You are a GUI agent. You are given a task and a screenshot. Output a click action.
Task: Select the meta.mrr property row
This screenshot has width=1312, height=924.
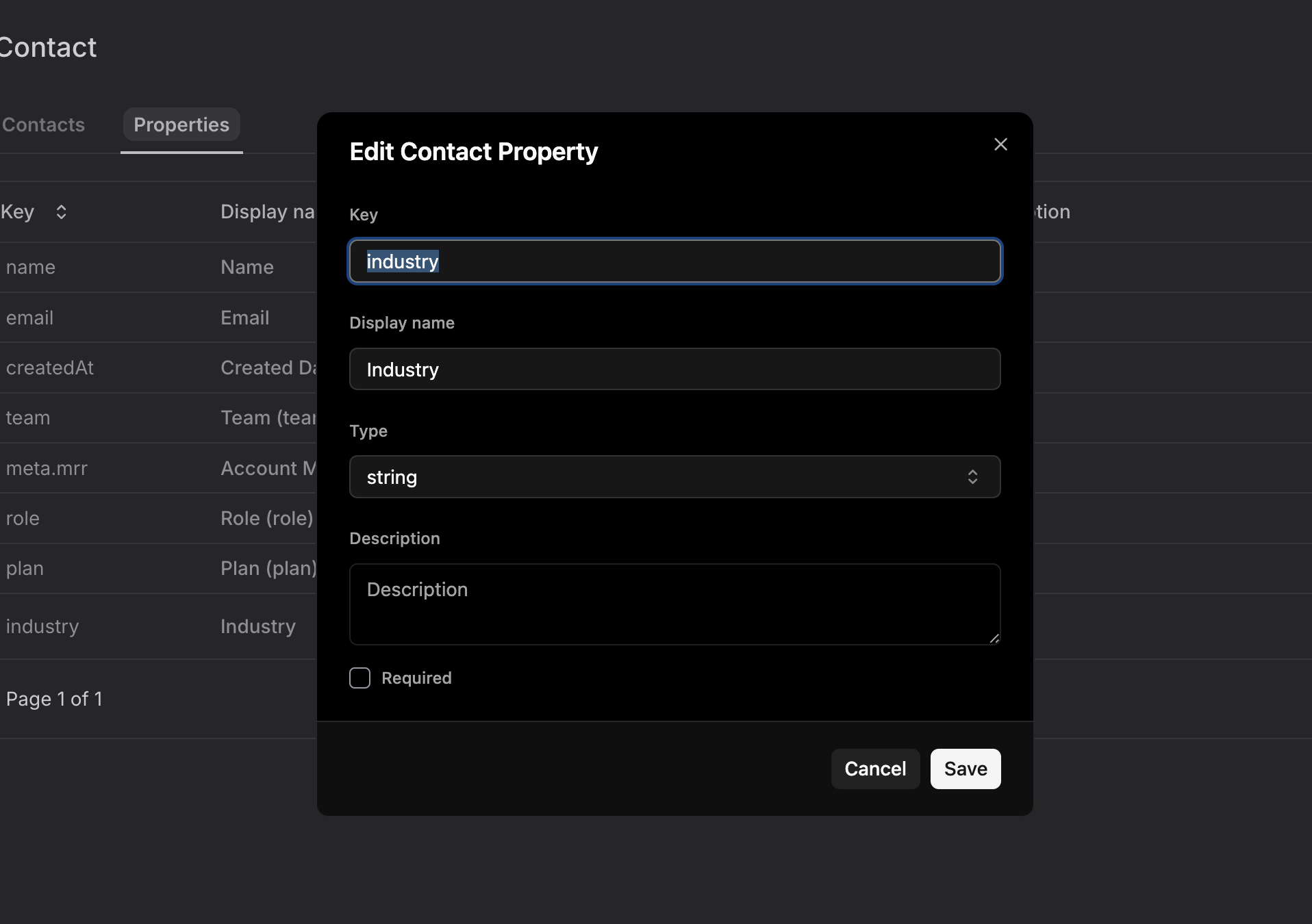[47, 468]
